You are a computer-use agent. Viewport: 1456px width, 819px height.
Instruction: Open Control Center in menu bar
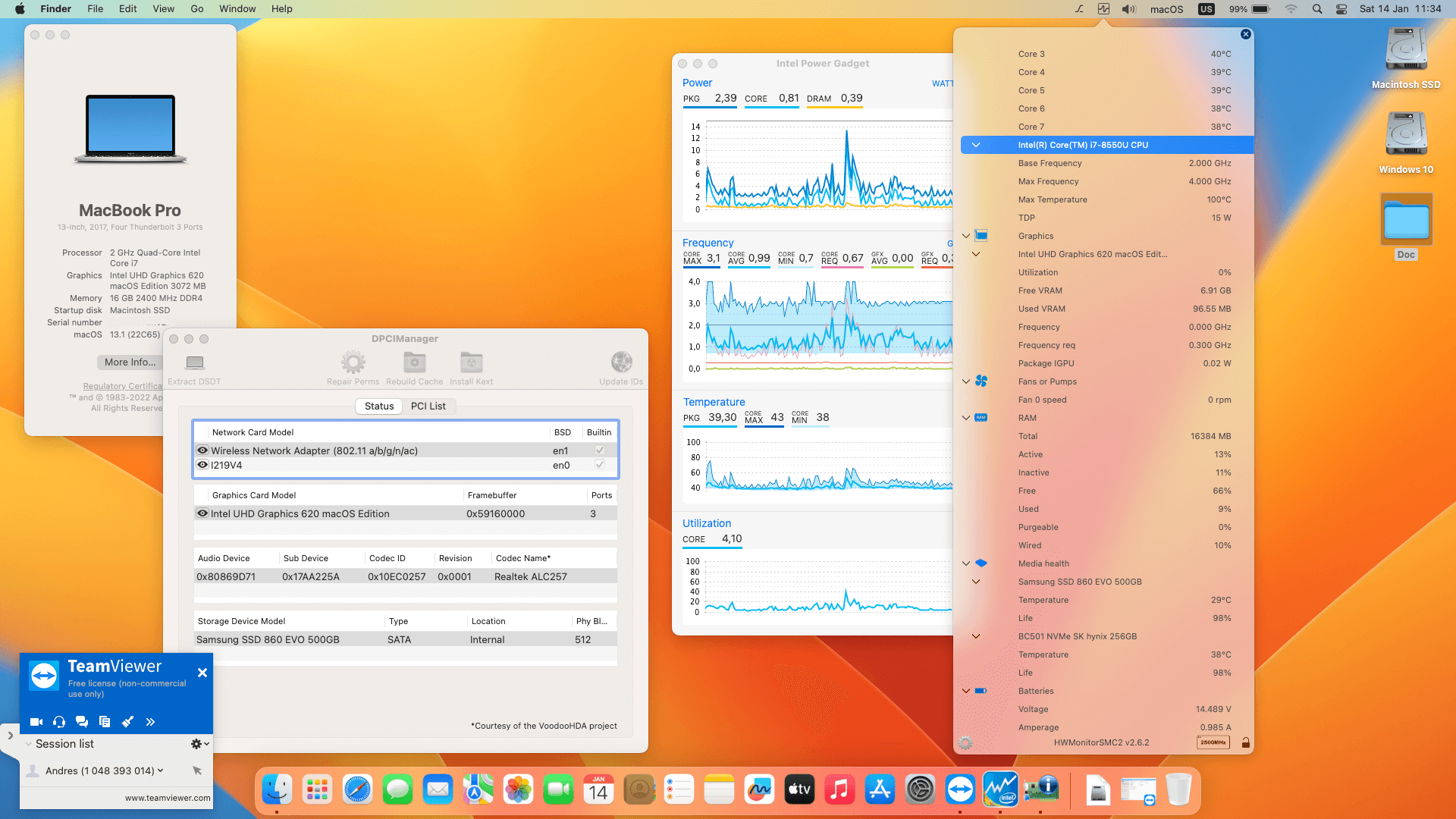pyautogui.click(x=1341, y=9)
